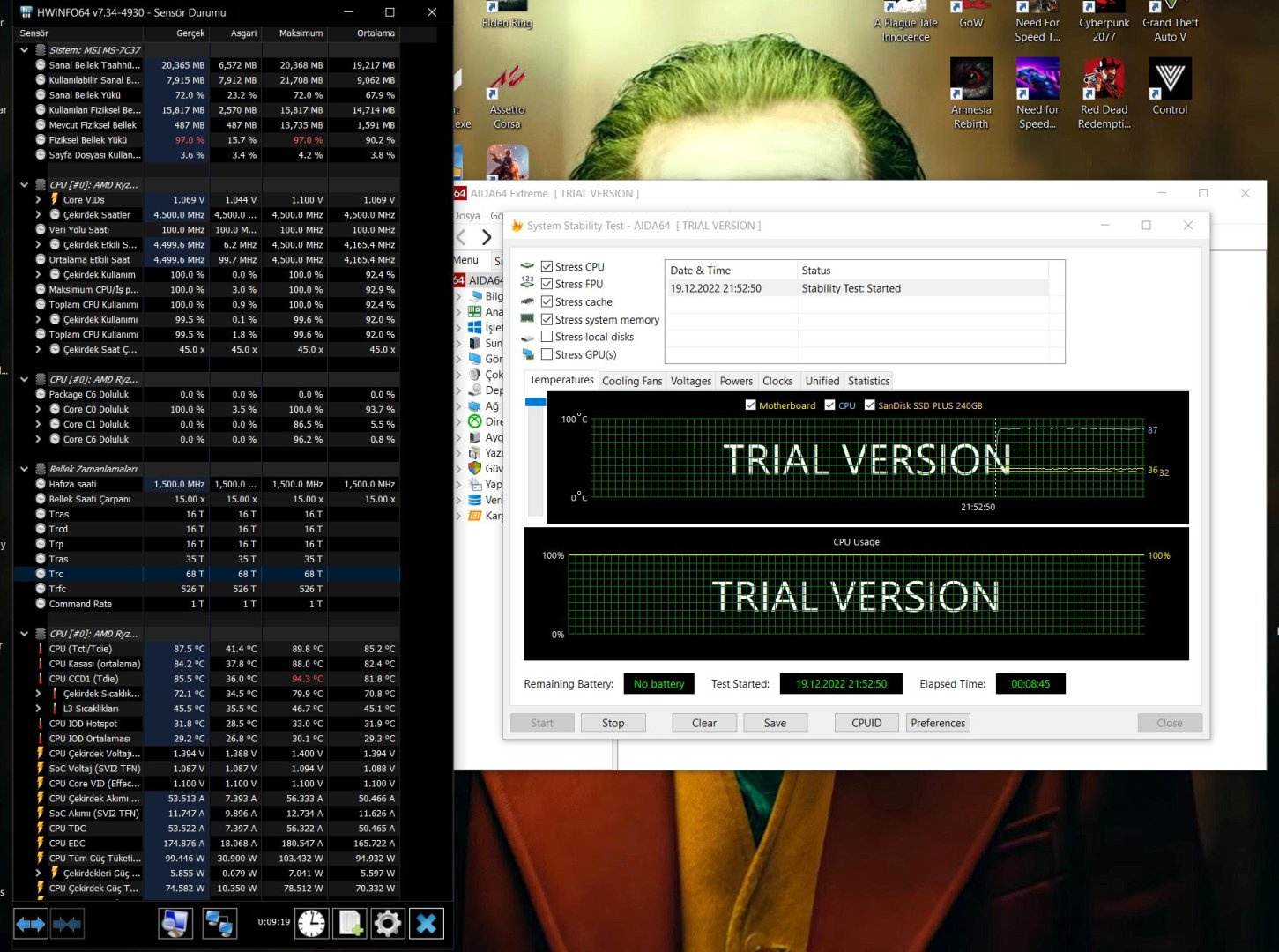Expand the Core VIDs sensor row

pyautogui.click(x=38, y=200)
